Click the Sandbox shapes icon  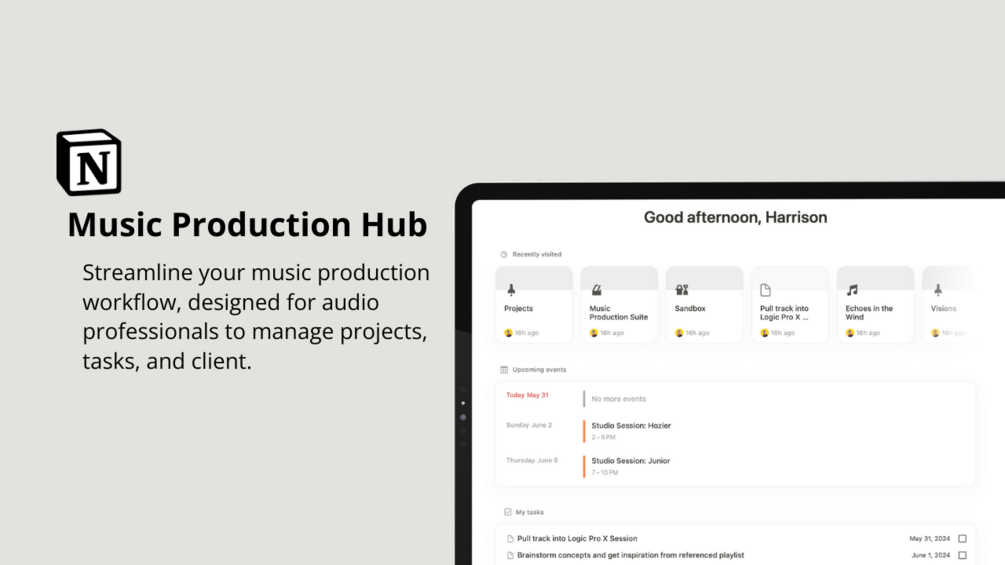pos(682,290)
